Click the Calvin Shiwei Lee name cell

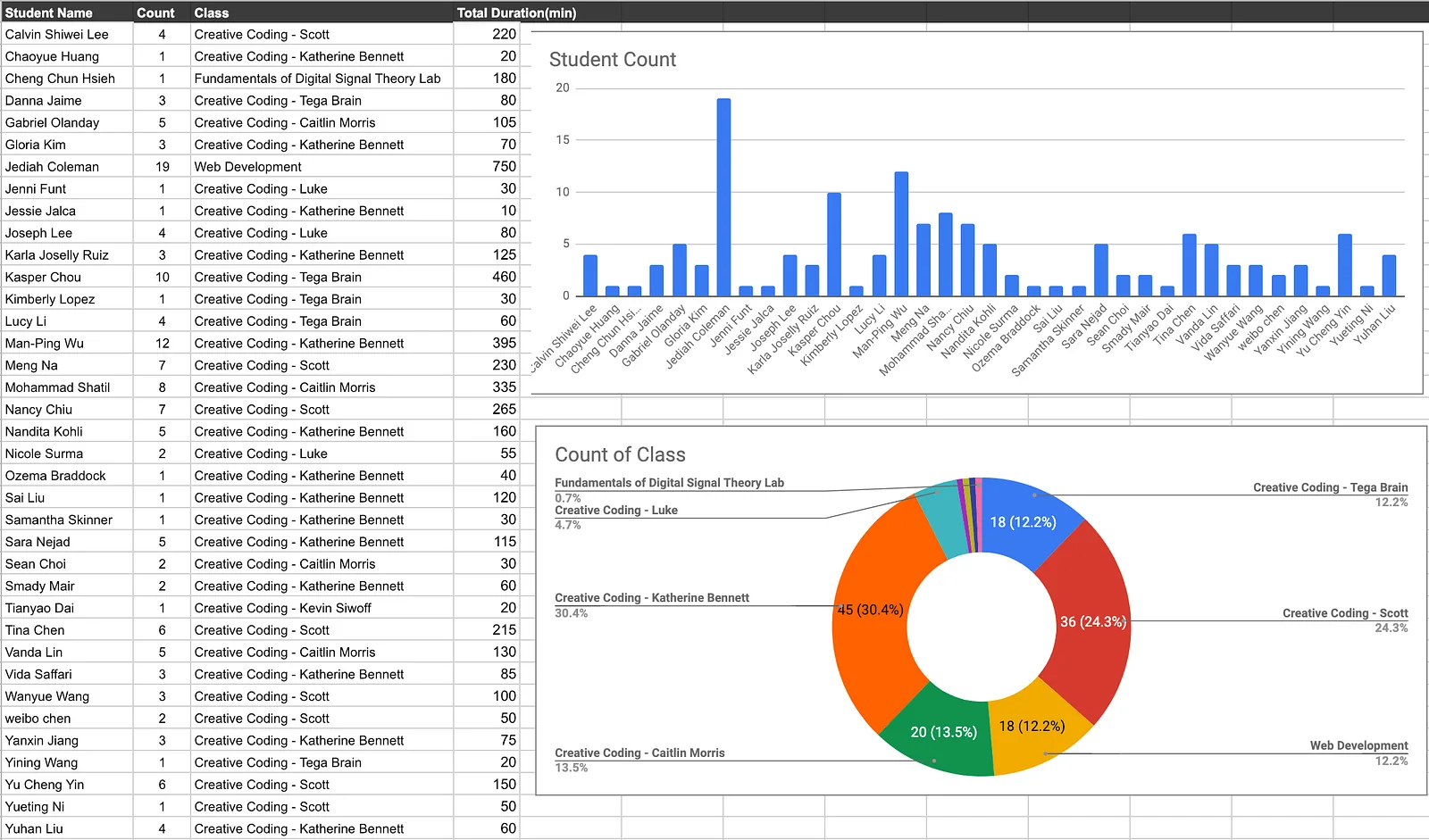click(x=67, y=35)
